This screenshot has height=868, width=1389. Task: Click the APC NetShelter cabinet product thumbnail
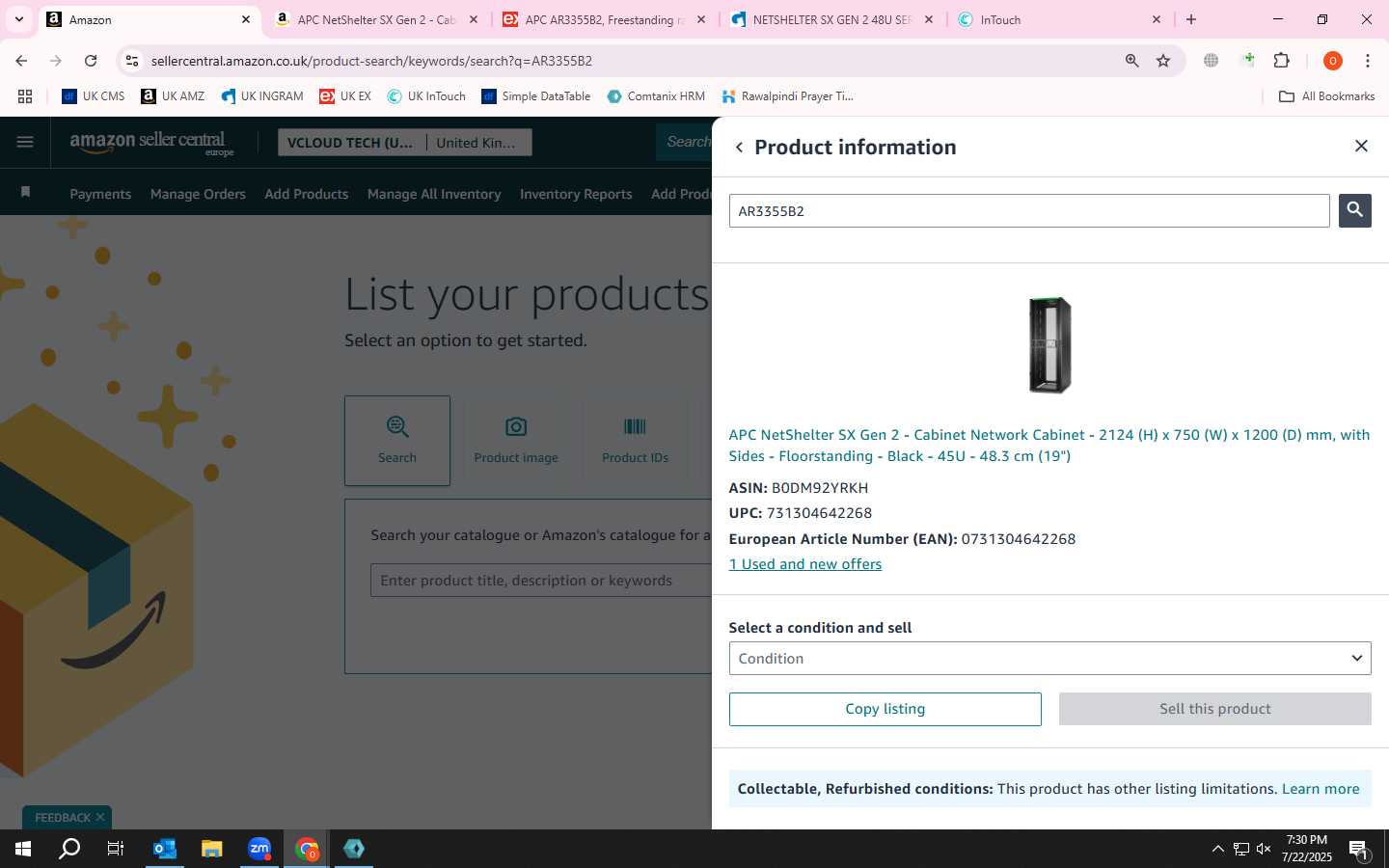pos(1049,344)
